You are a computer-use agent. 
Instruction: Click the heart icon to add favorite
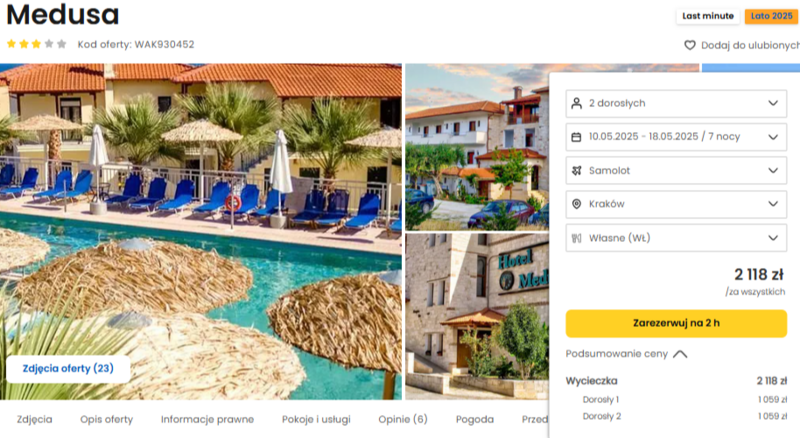coord(690,45)
